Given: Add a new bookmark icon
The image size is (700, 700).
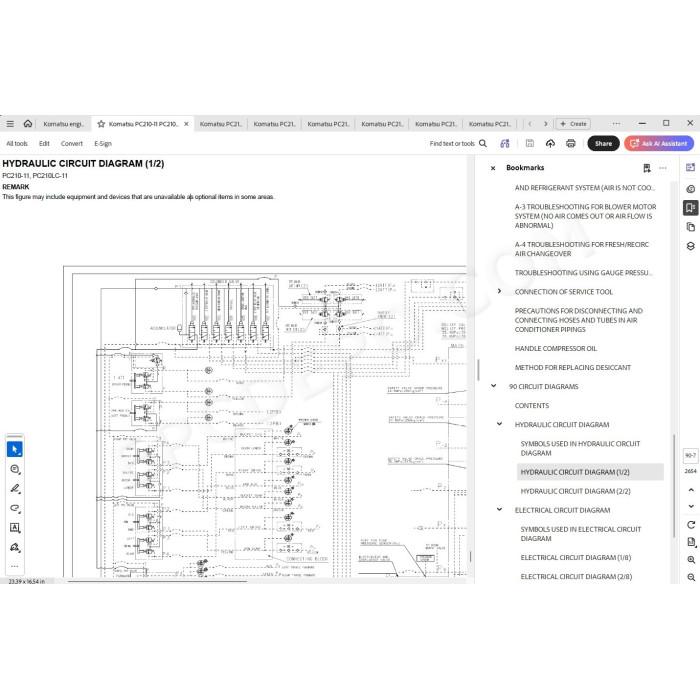Looking at the screenshot, I should 647,168.
